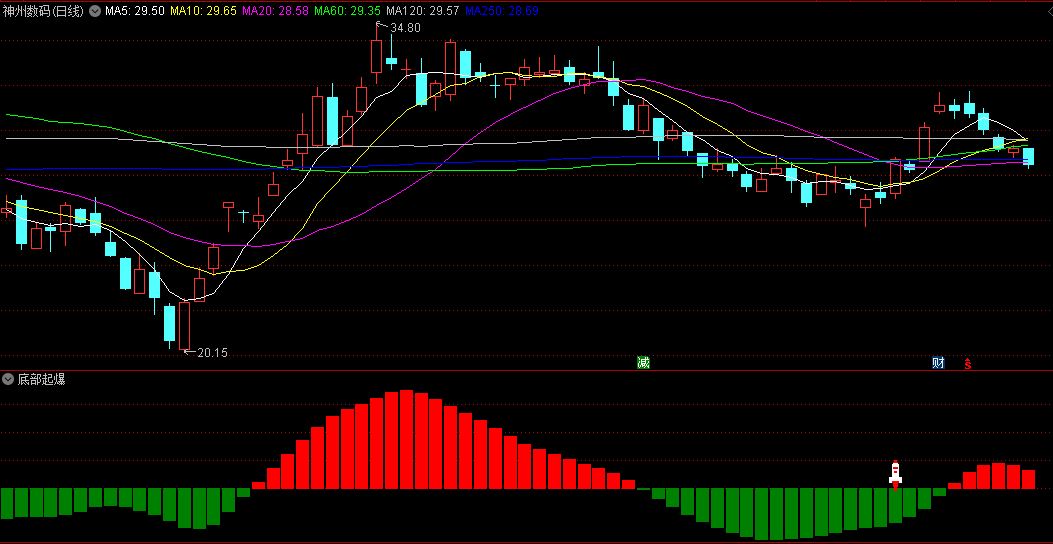
Task: Select the candlestick at the 20.15 low
Action: (x=184, y=326)
